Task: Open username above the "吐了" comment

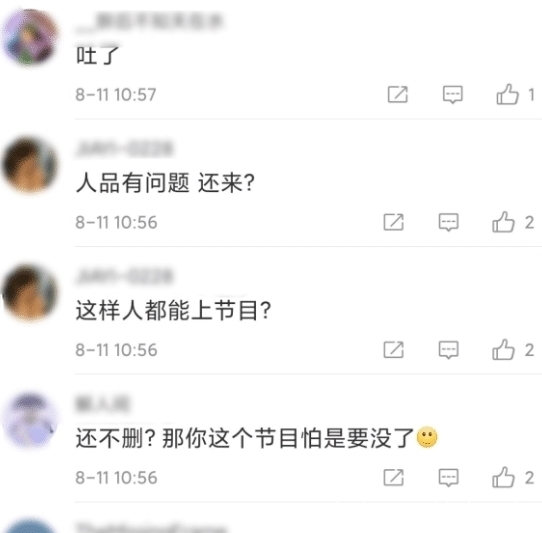Action: click(149, 22)
